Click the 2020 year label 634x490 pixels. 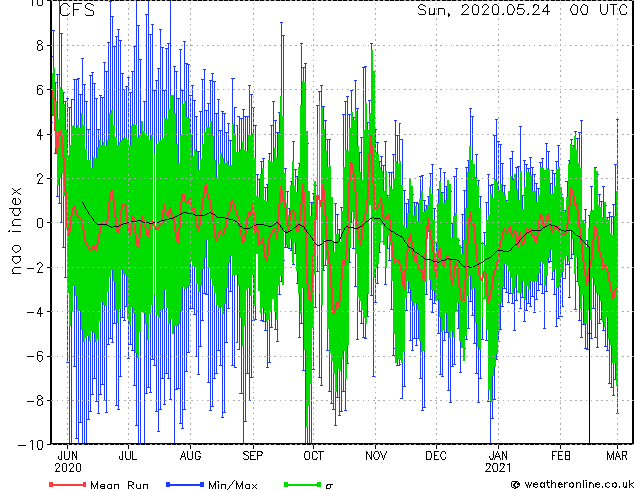pyautogui.click(x=68, y=468)
